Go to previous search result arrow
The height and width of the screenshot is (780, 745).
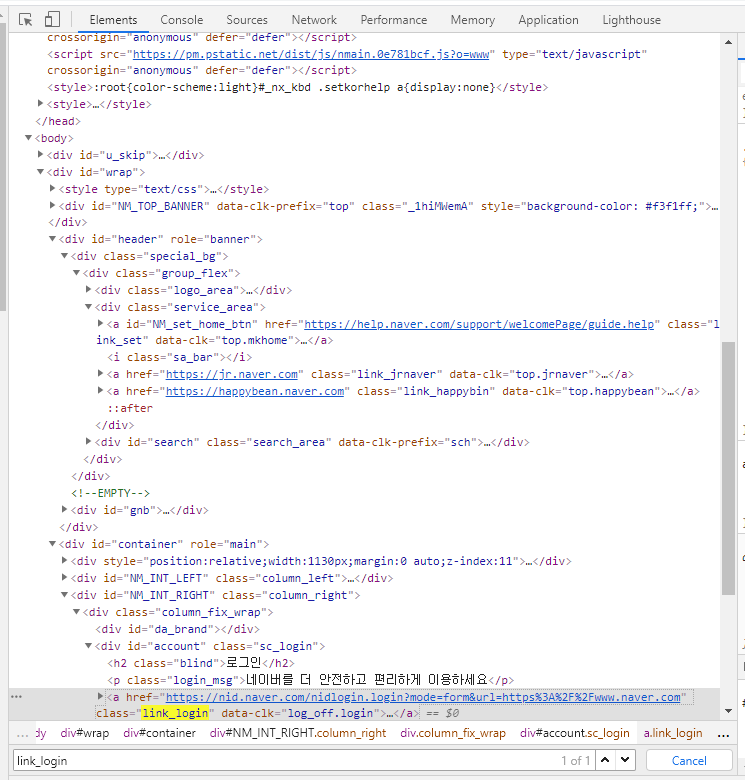click(605, 760)
